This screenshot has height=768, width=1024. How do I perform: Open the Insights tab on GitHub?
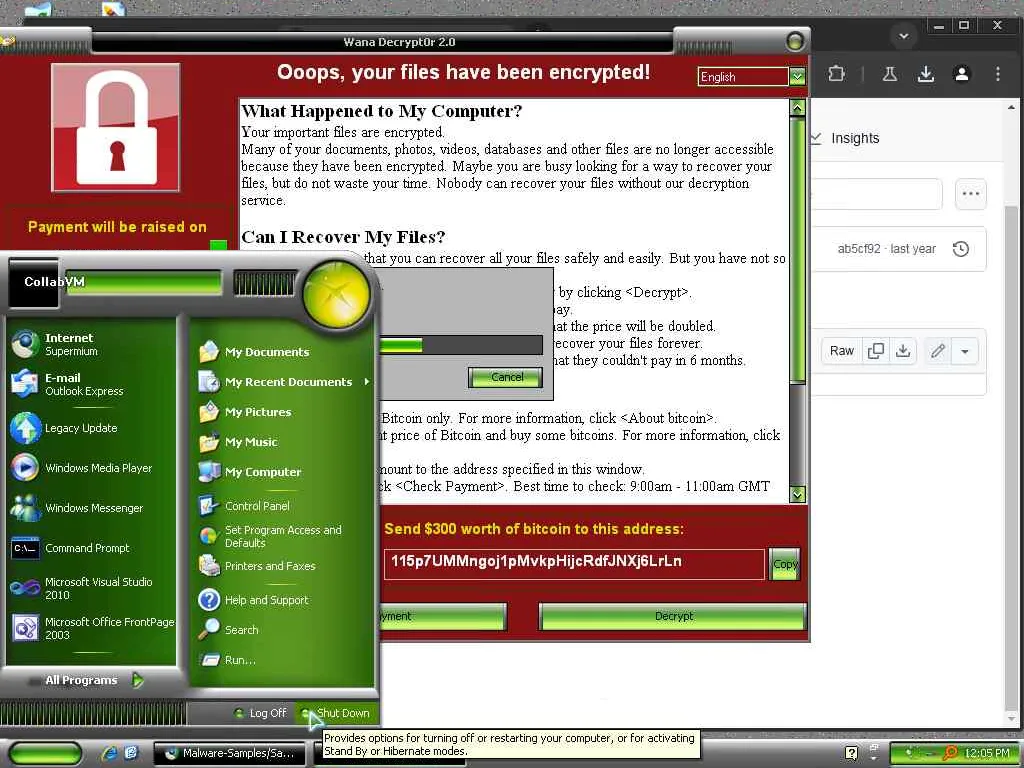(847, 138)
